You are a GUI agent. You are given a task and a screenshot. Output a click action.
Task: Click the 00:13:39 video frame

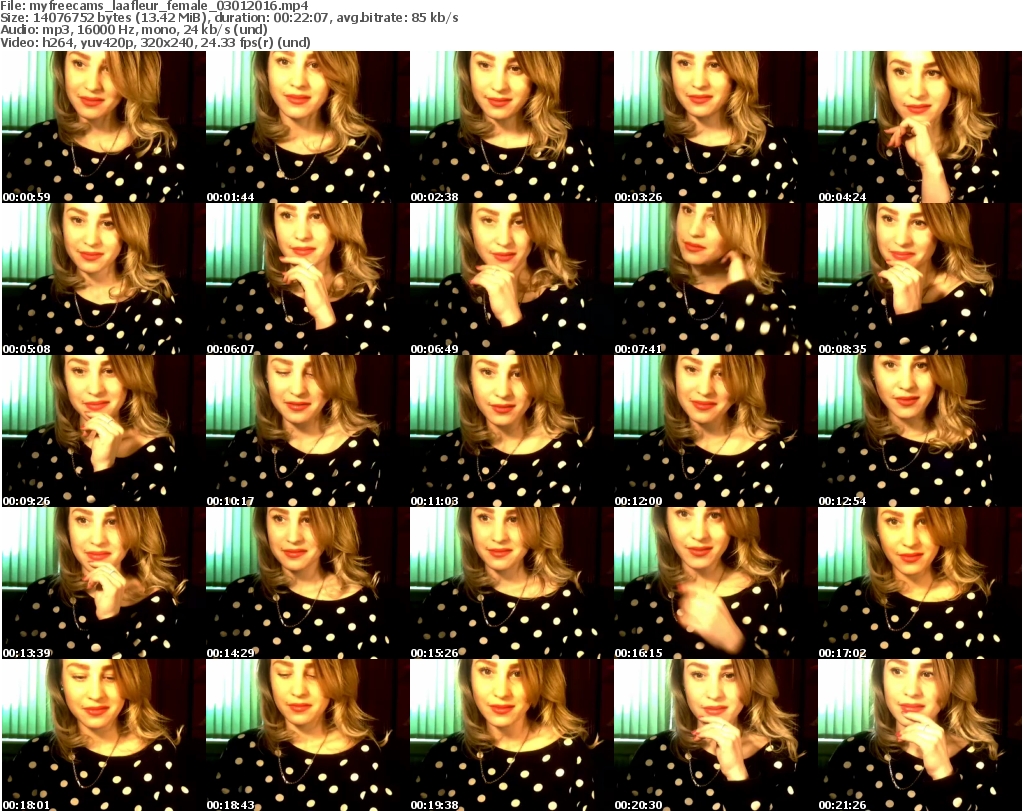point(104,583)
